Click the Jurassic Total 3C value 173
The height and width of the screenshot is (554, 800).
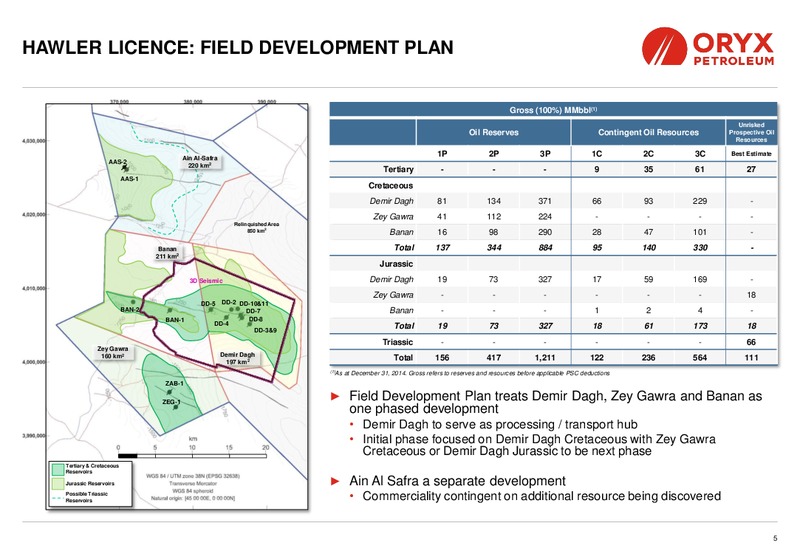[x=699, y=325]
